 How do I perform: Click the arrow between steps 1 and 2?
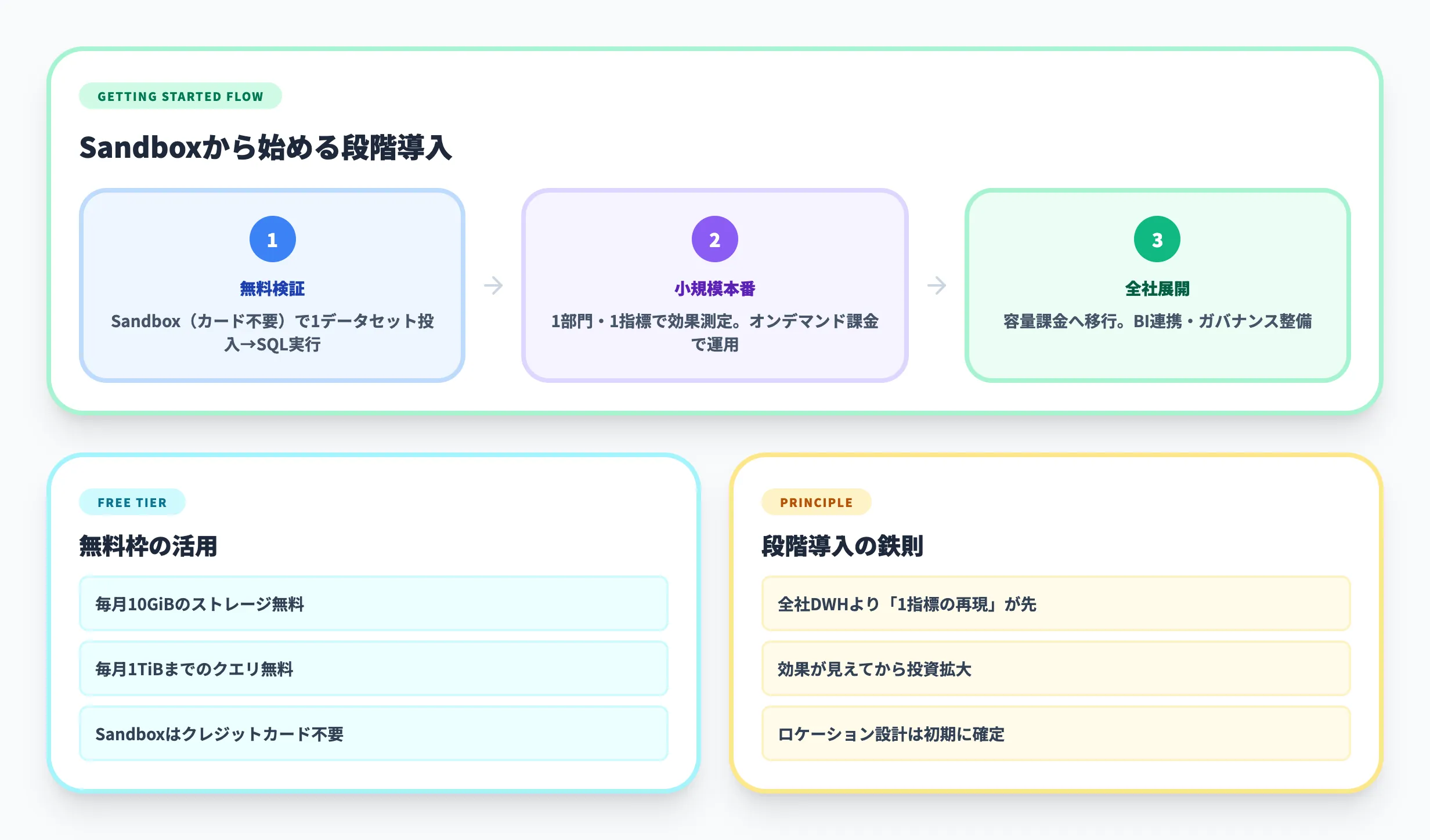[x=494, y=285]
